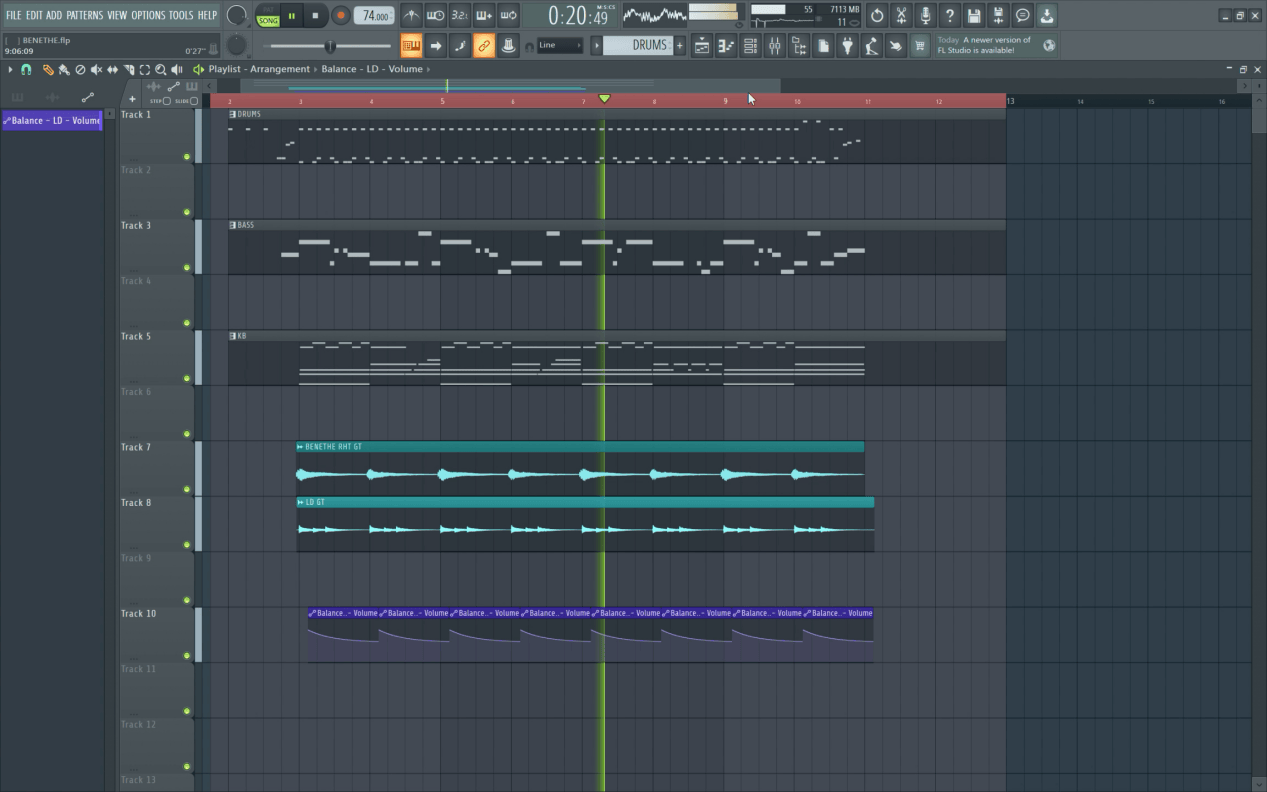Click the microphone one-click recording icon

[x=925, y=15]
